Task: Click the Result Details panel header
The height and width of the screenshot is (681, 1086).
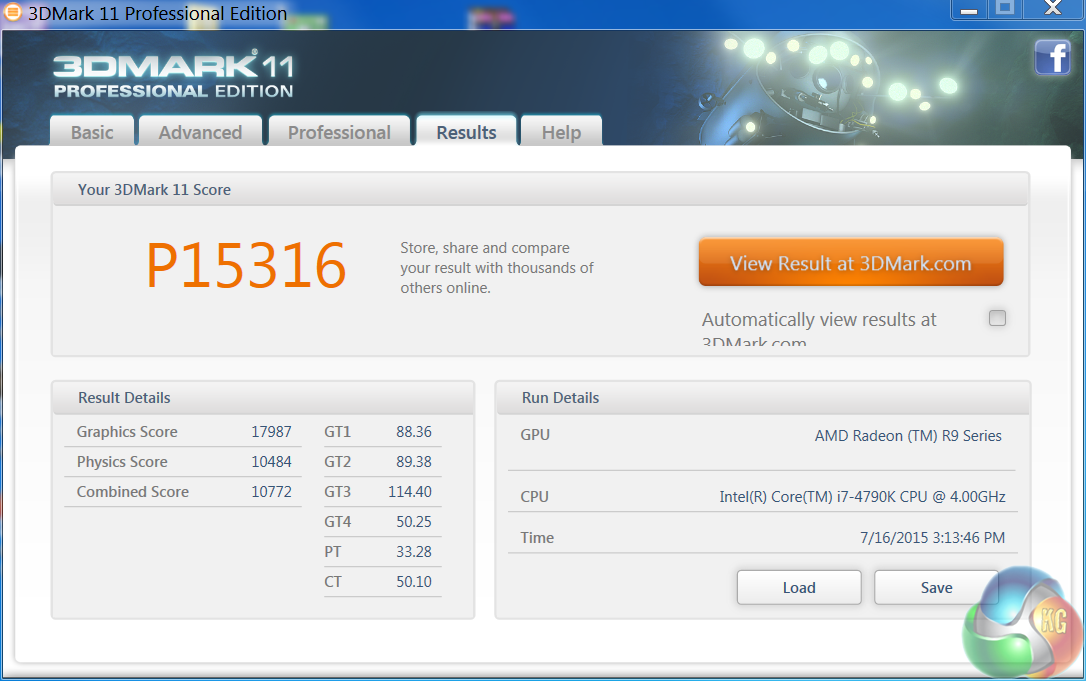Action: [x=263, y=398]
